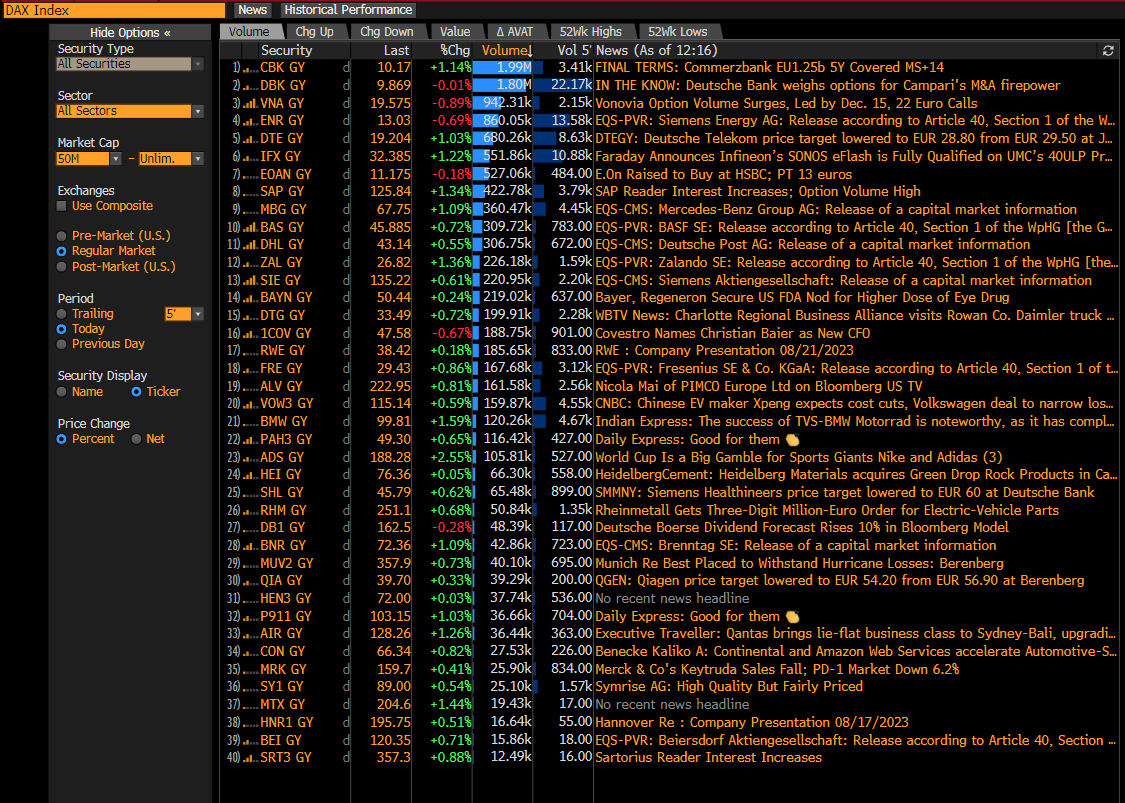Select the Previous Day period option

coord(62,344)
